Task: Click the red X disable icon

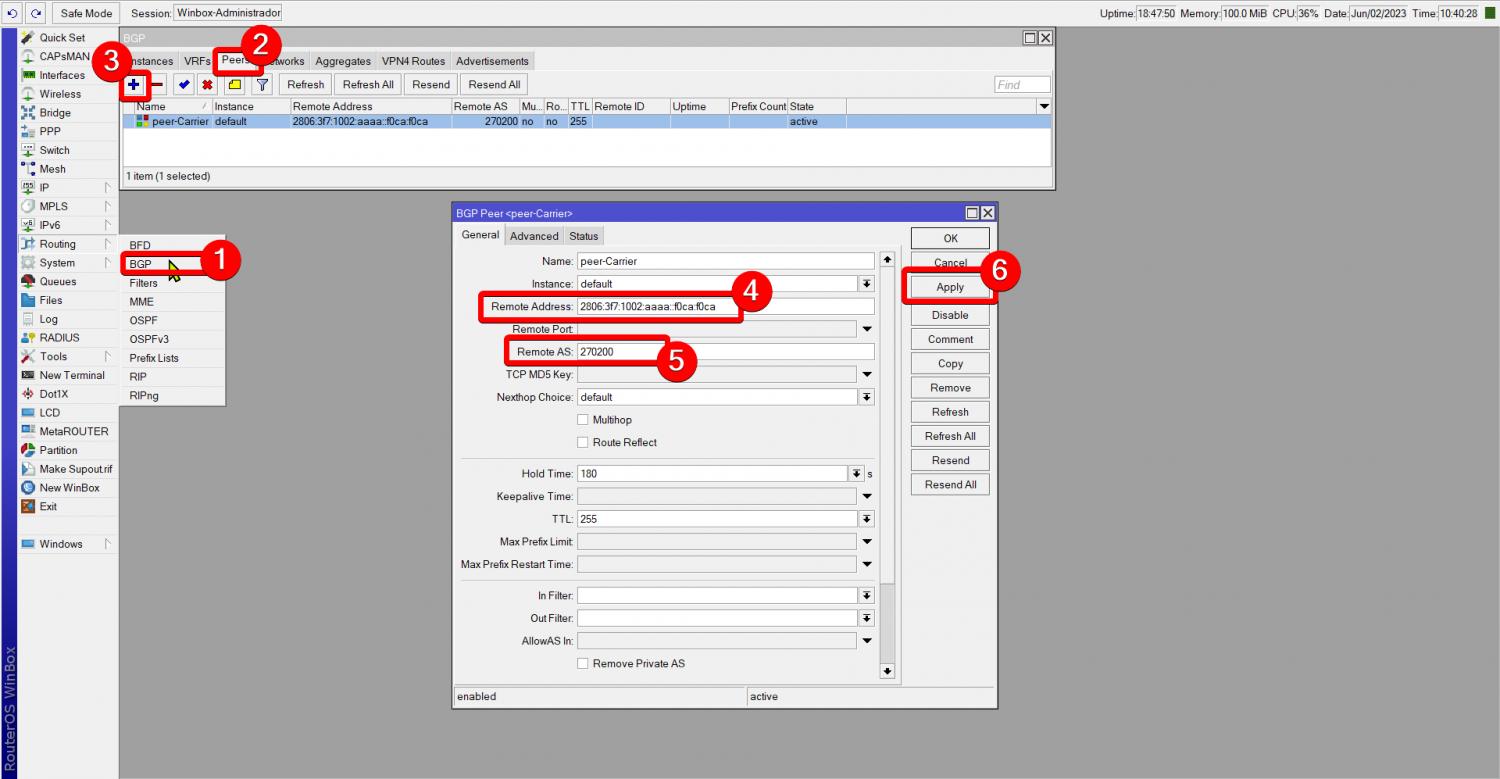Action: pyautogui.click(x=207, y=85)
